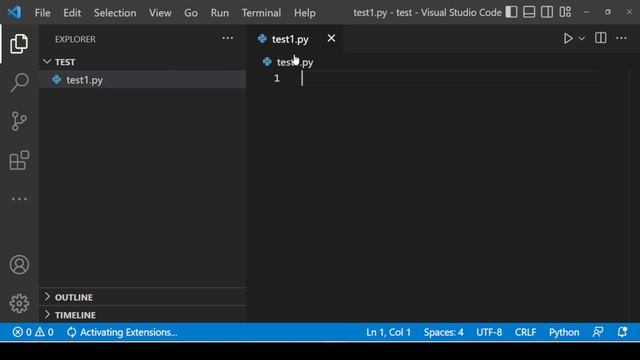Click line number 1 in the gutter
This screenshot has height=360, width=640.
coord(277,78)
